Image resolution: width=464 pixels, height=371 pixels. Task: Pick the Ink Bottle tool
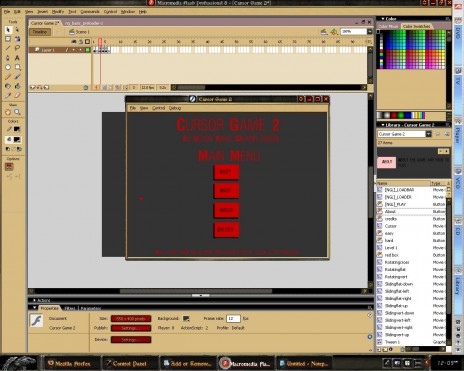tap(8, 86)
